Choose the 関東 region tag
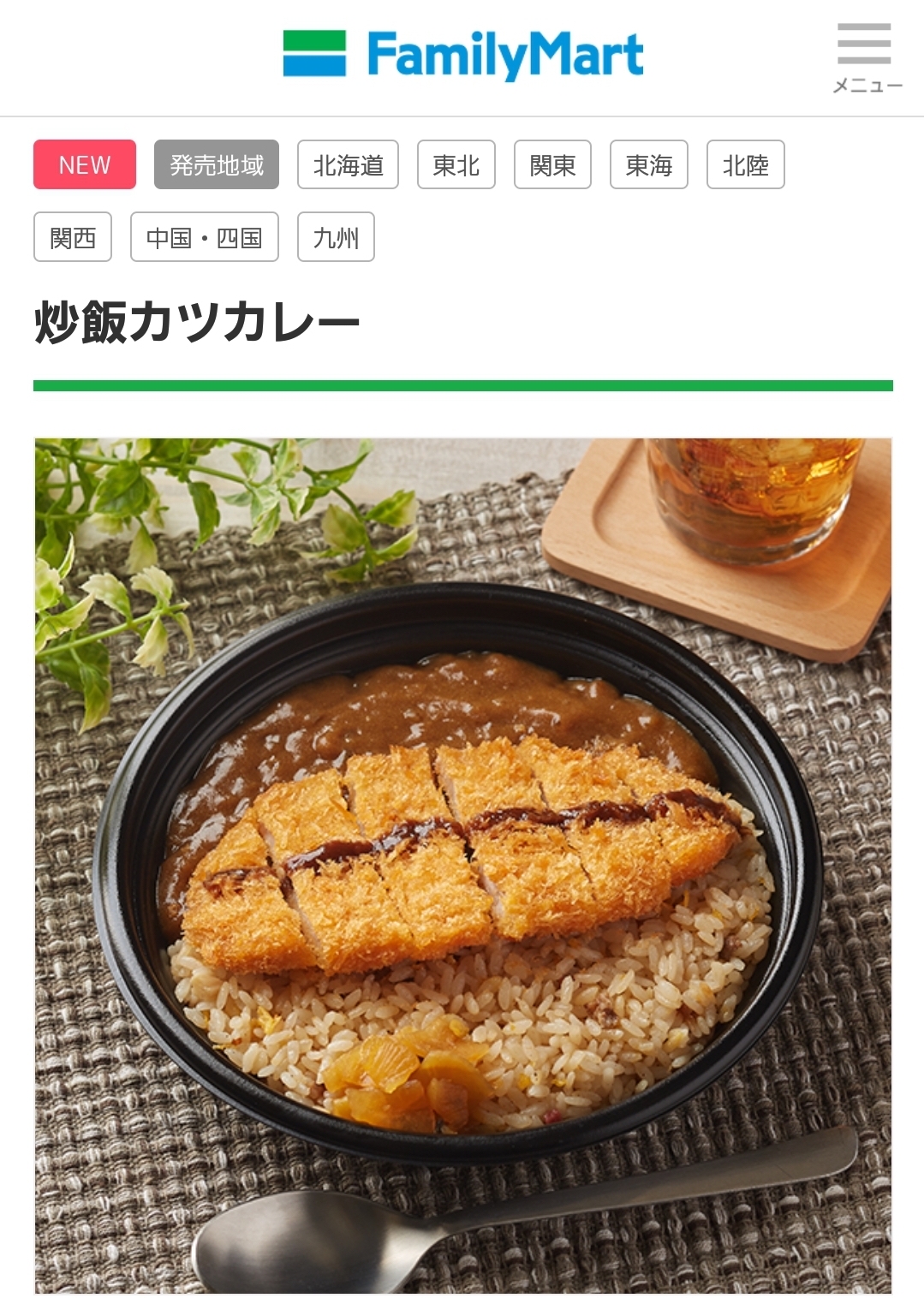This screenshot has height=1298, width=924. click(x=552, y=164)
